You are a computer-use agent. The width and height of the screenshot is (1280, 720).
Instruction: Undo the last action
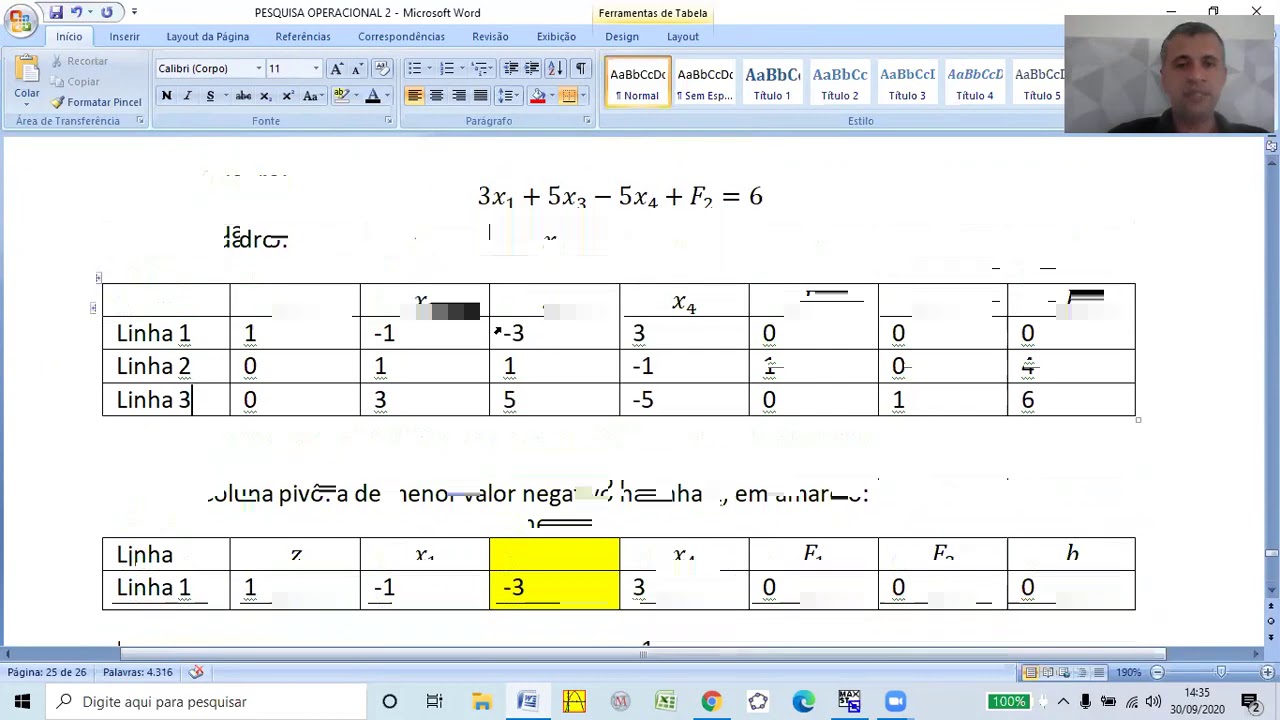(x=76, y=12)
